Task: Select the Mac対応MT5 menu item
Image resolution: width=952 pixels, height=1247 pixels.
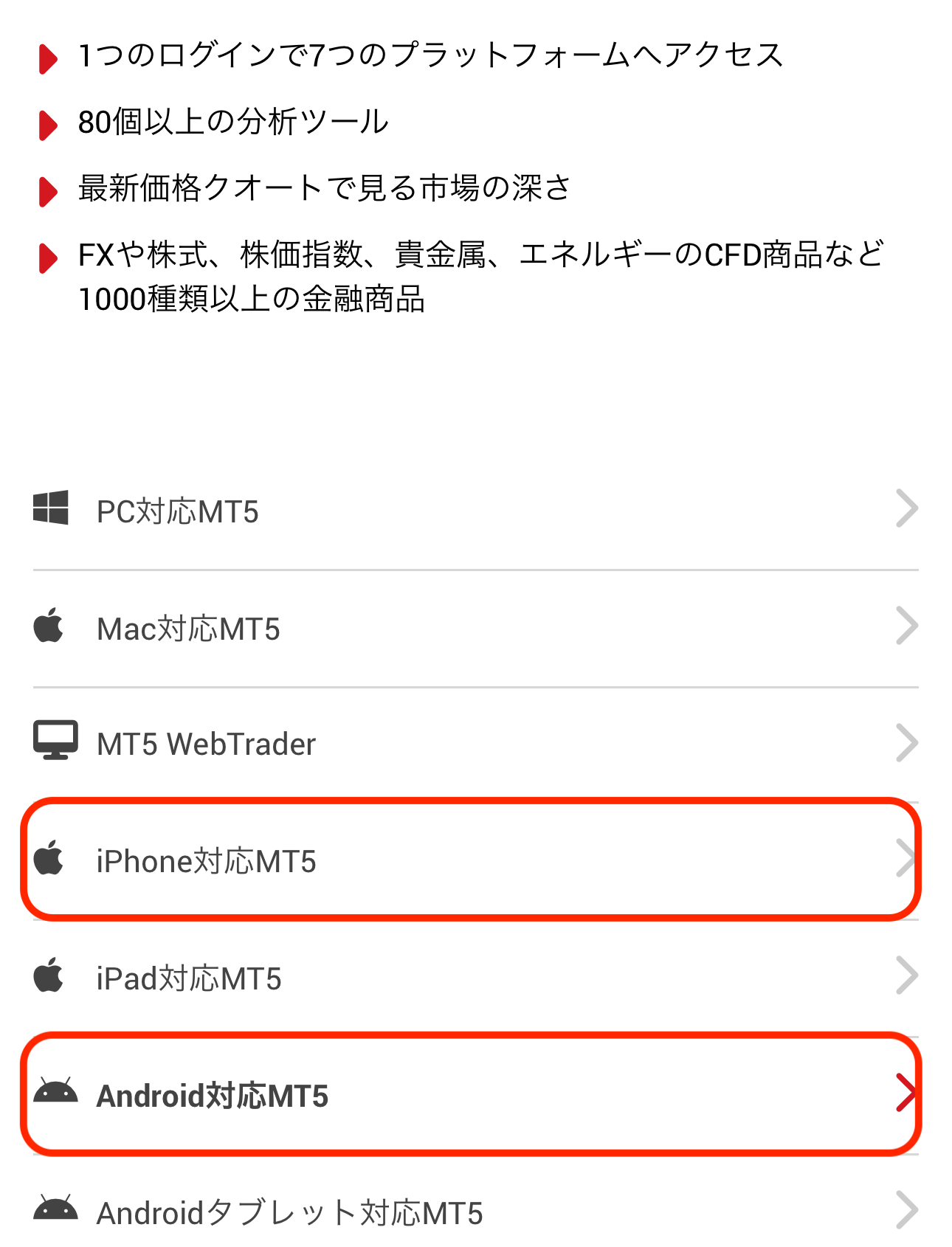Action: (476, 629)
